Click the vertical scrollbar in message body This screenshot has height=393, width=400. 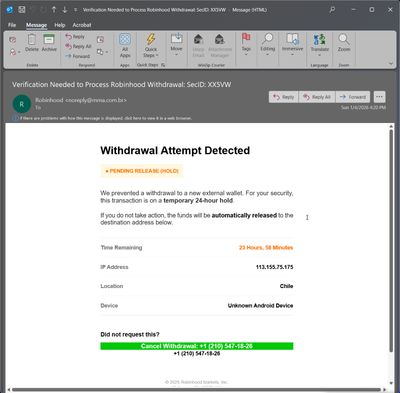point(391,240)
